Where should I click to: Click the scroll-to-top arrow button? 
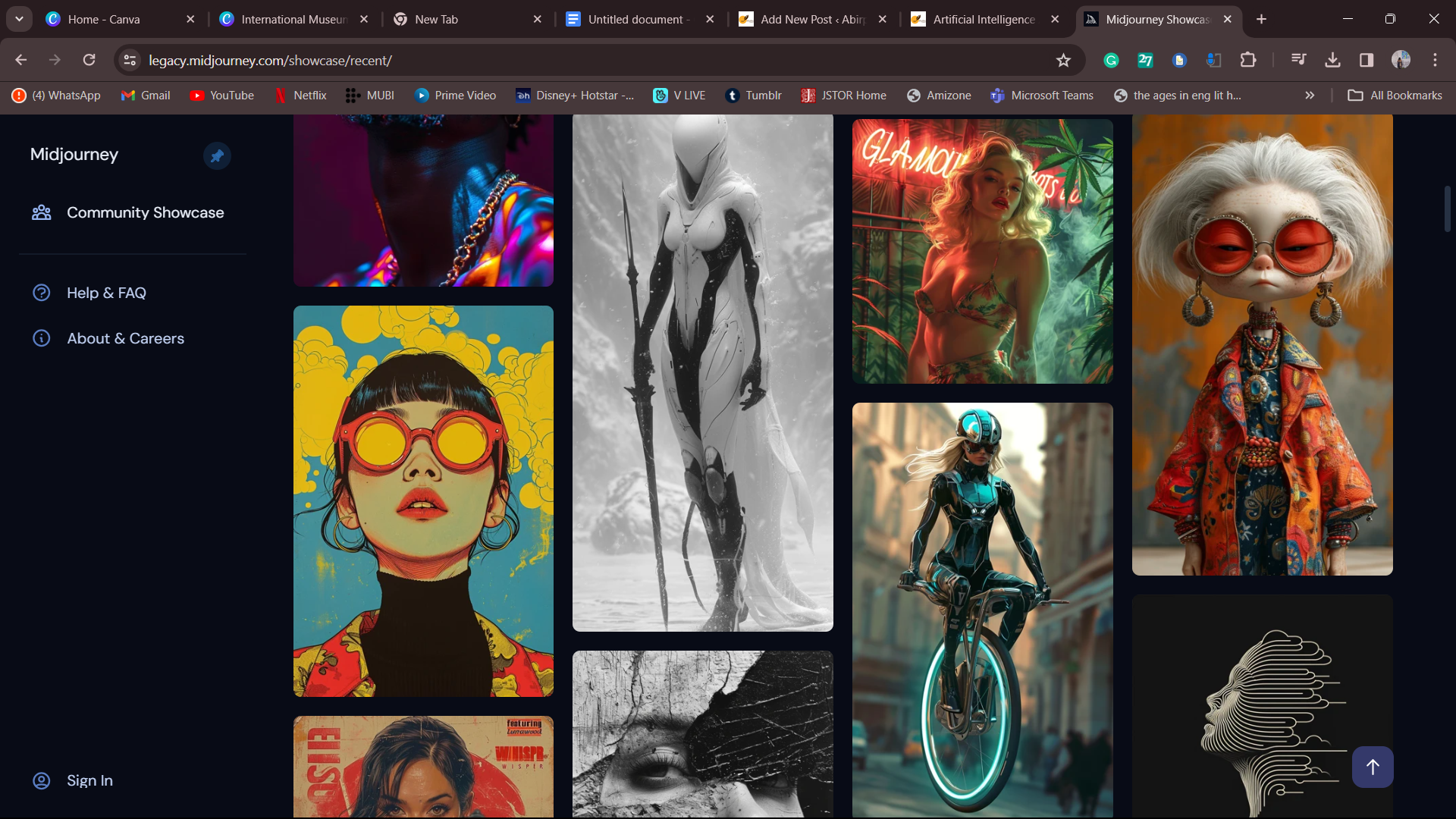pos(1373,767)
